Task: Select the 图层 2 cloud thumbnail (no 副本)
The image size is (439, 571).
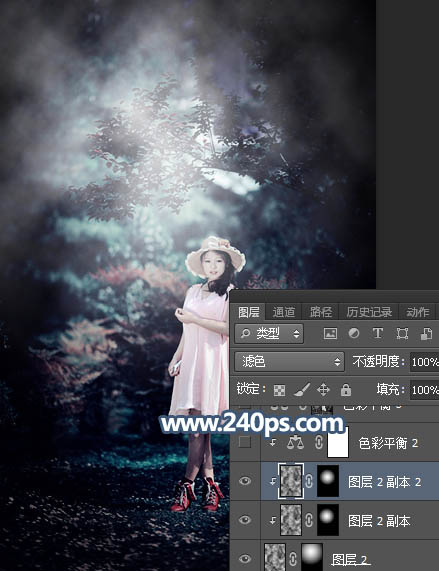Action: click(275, 557)
